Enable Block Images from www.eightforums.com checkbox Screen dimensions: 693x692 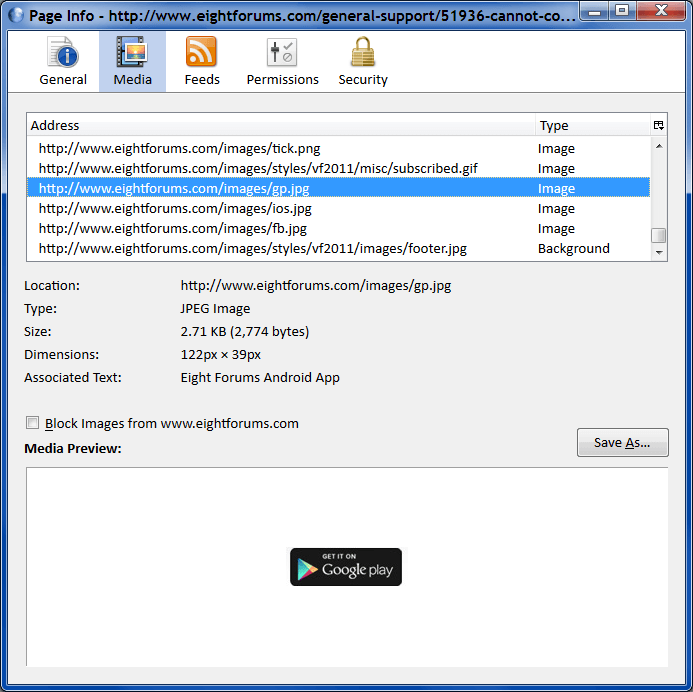(32, 423)
